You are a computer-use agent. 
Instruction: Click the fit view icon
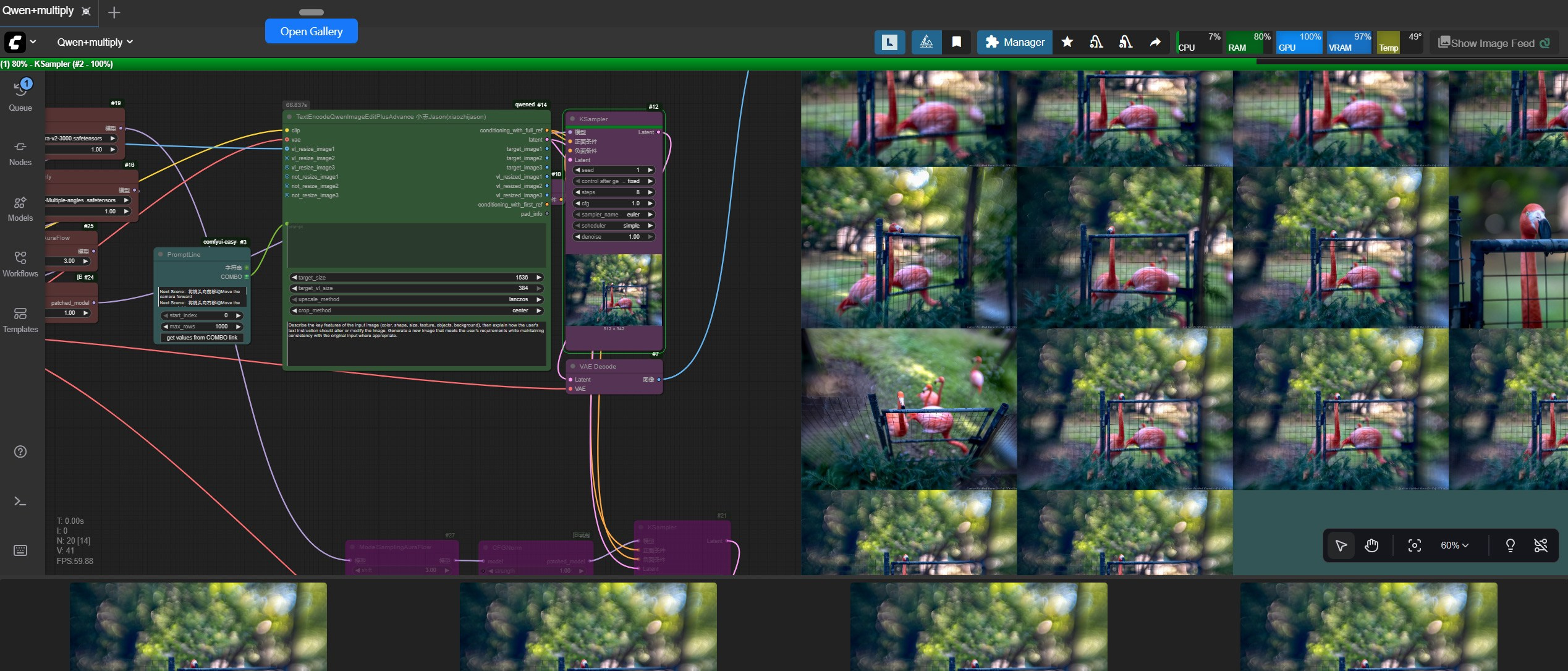[x=1414, y=545]
